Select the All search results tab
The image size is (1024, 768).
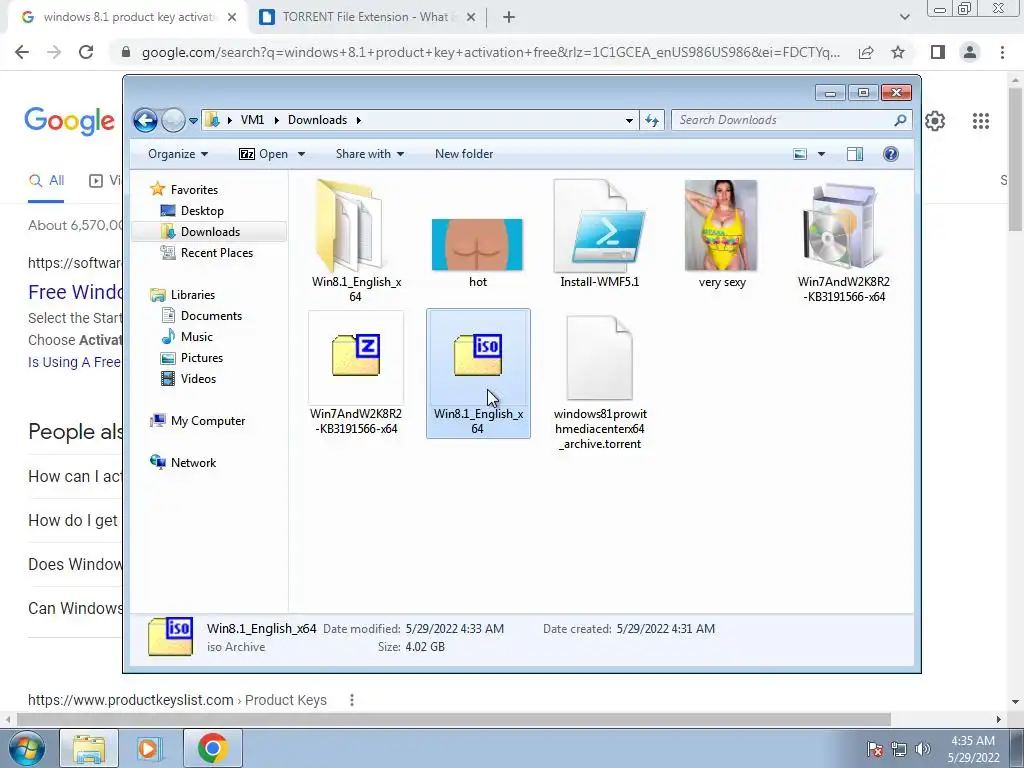pyautogui.click(x=46, y=181)
